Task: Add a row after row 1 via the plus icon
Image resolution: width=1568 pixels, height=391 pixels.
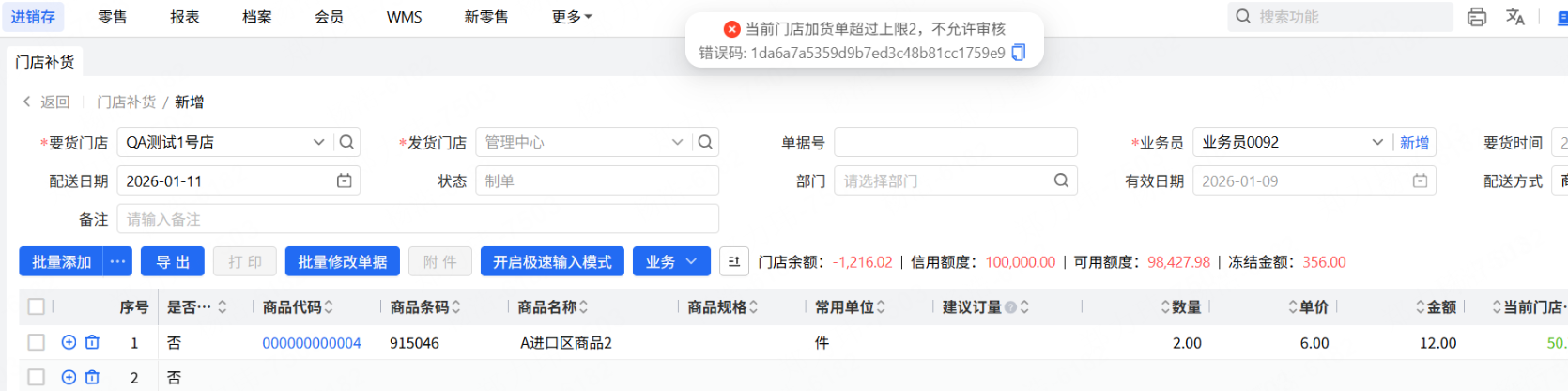Action: [69, 342]
